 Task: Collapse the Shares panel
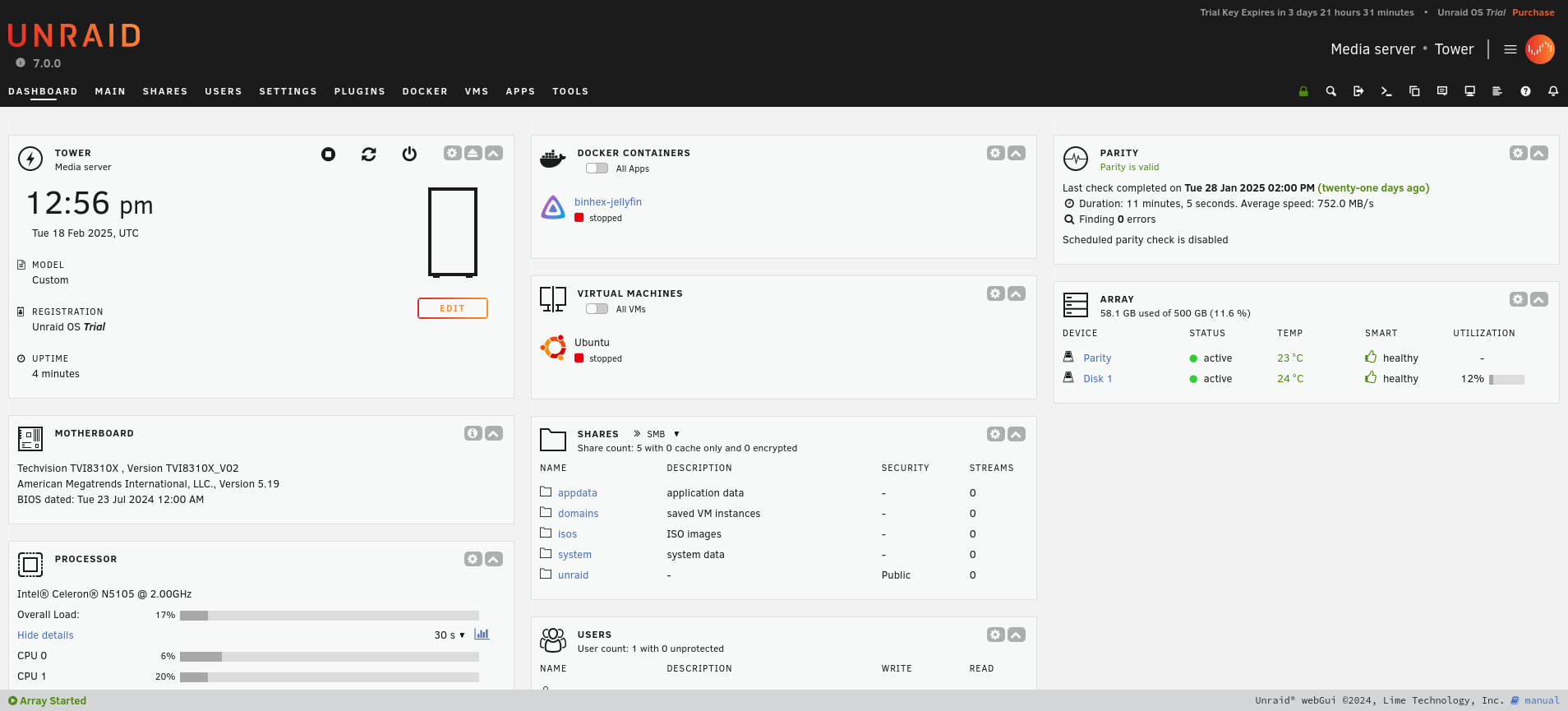tap(1017, 434)
